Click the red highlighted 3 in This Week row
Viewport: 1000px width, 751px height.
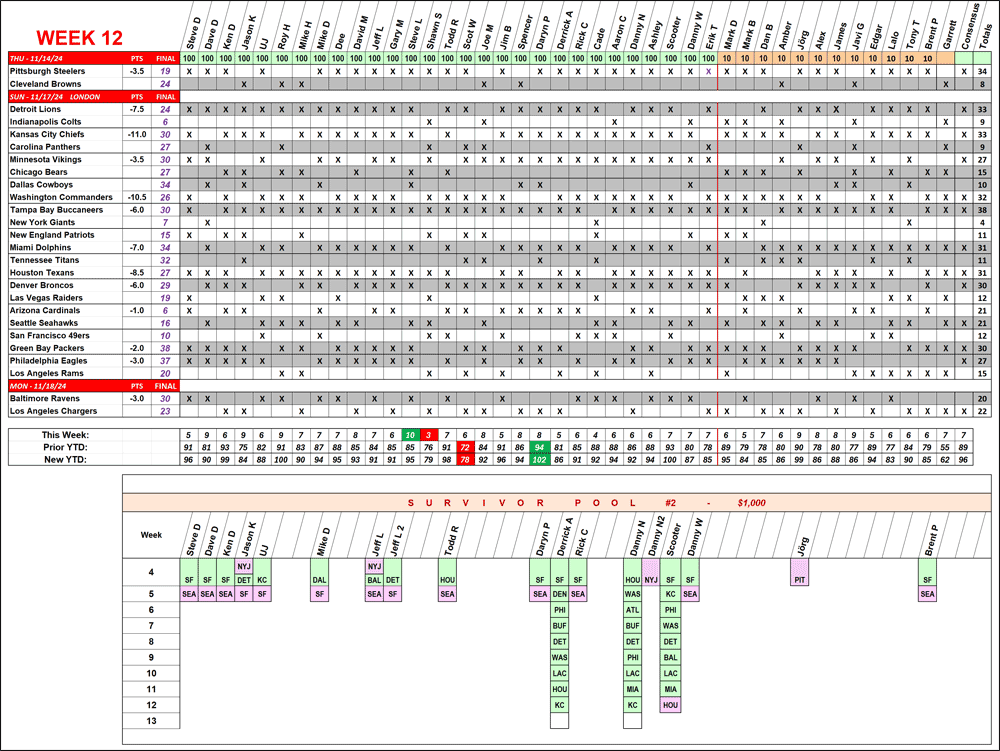[x=428, y=435]
